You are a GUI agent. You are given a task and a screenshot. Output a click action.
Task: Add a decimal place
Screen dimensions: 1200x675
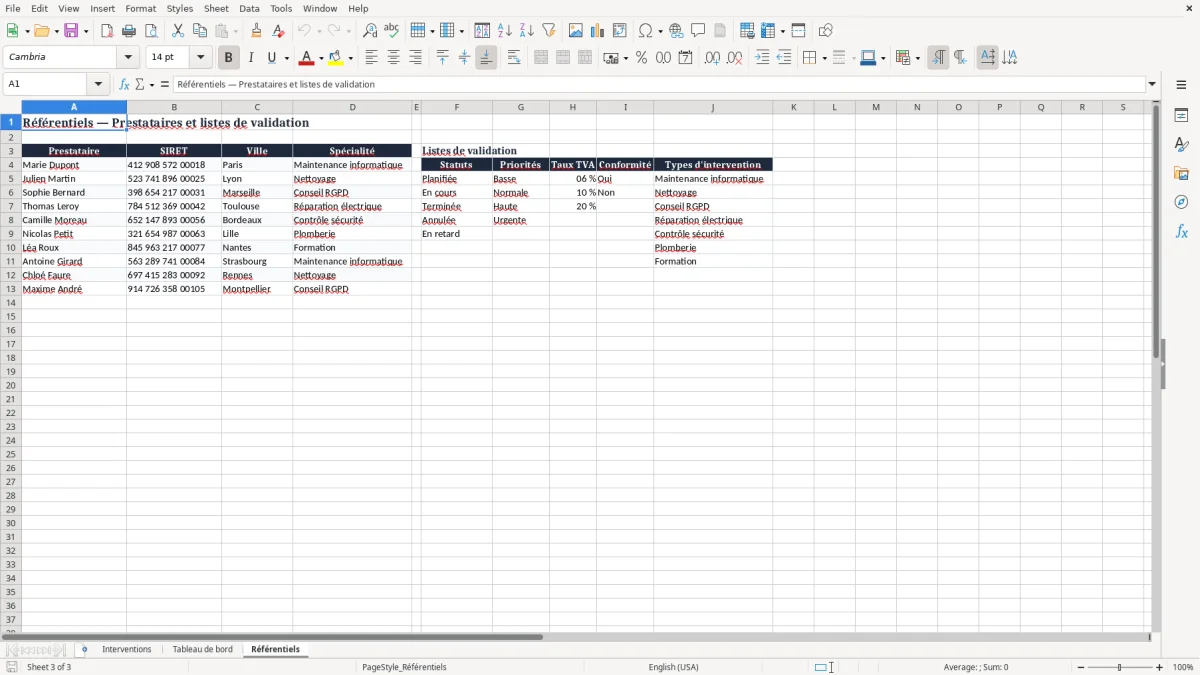[x=712, y=58]
